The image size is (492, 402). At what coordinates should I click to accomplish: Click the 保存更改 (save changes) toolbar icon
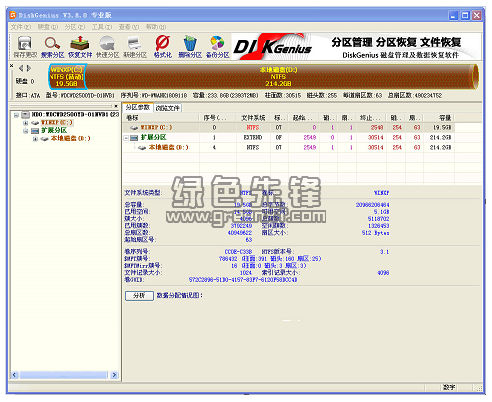(x=25, y=43)
